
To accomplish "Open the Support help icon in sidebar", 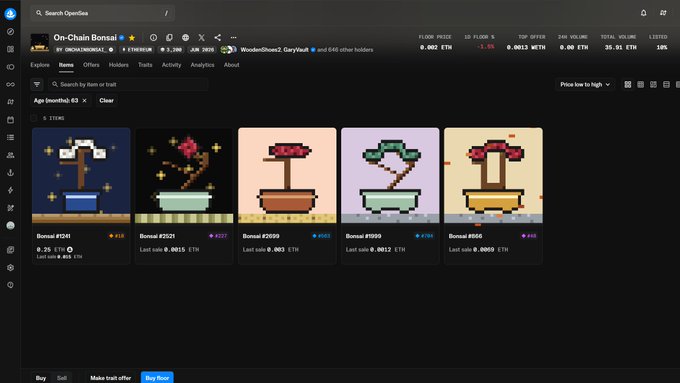I will click(10, 285).
